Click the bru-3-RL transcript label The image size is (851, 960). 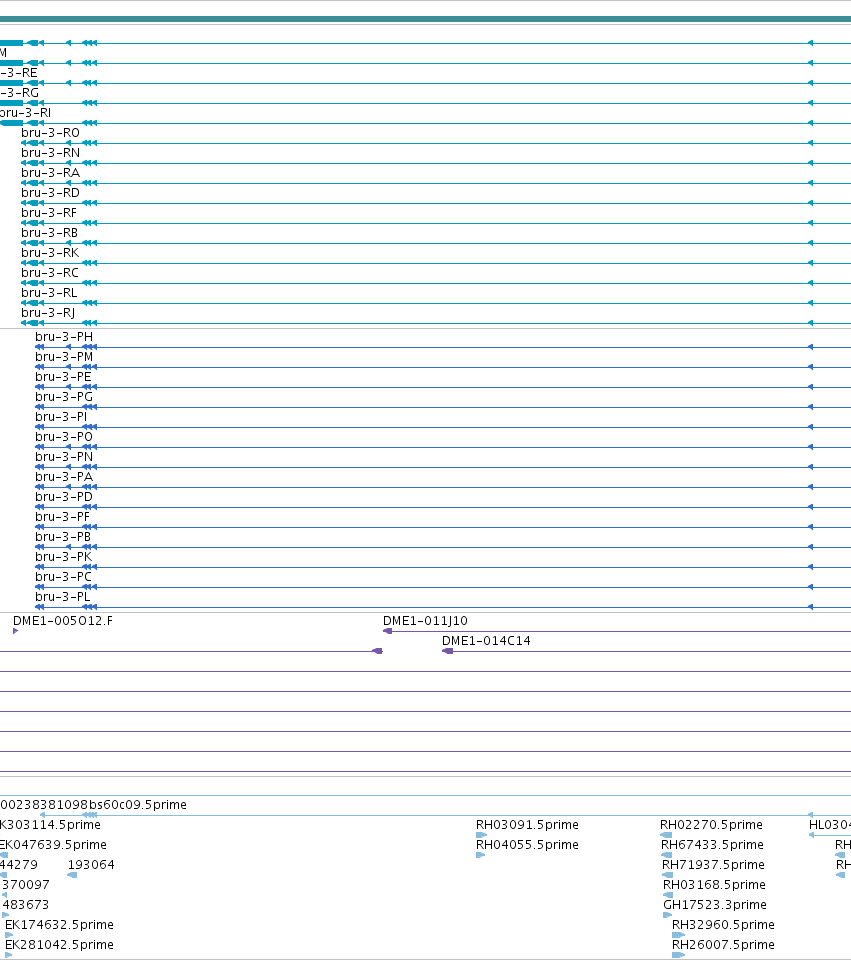(x=49, y=293)
